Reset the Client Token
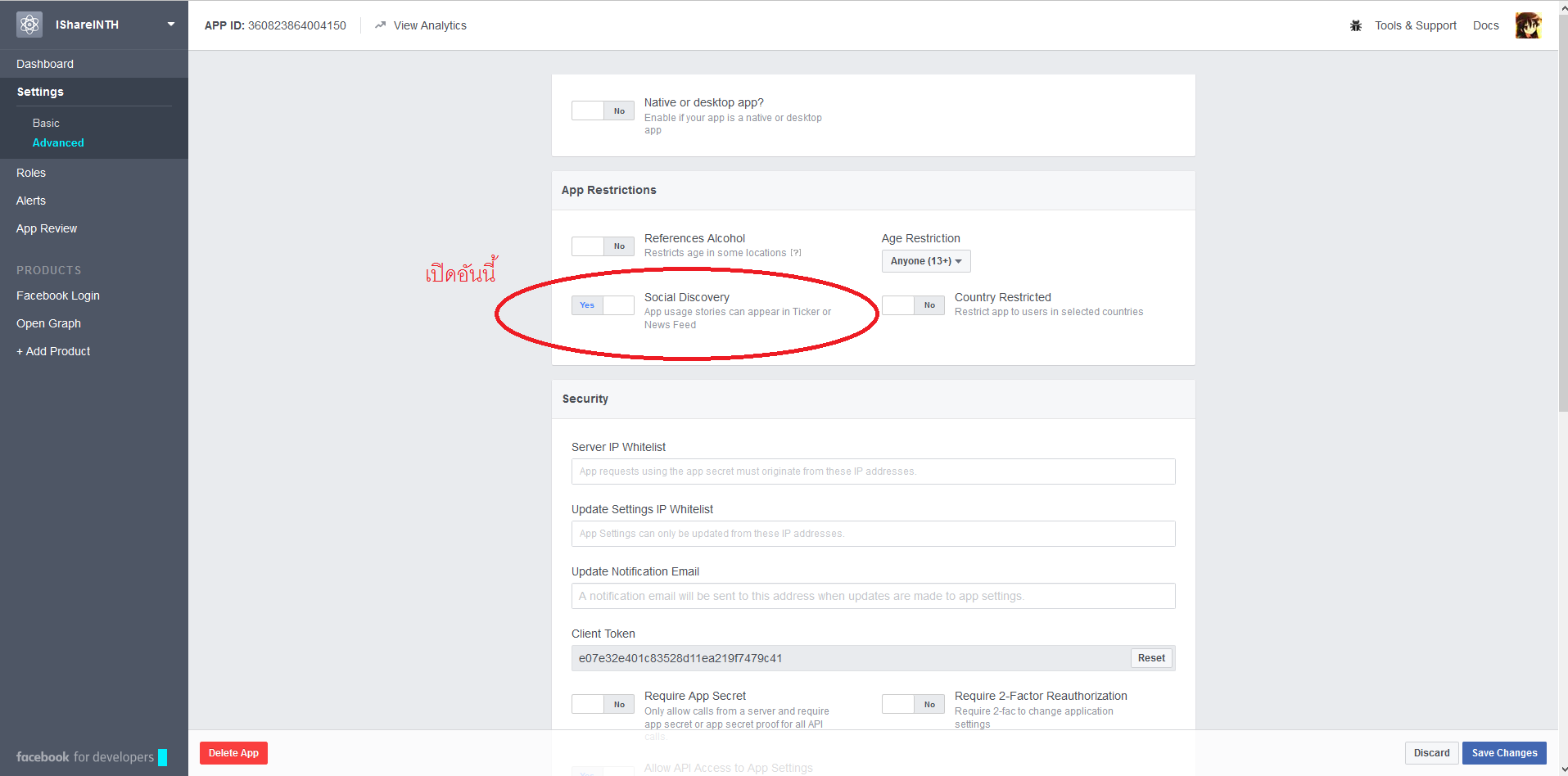Screen dimensions: 1568x776 (x=1151, y=658)
